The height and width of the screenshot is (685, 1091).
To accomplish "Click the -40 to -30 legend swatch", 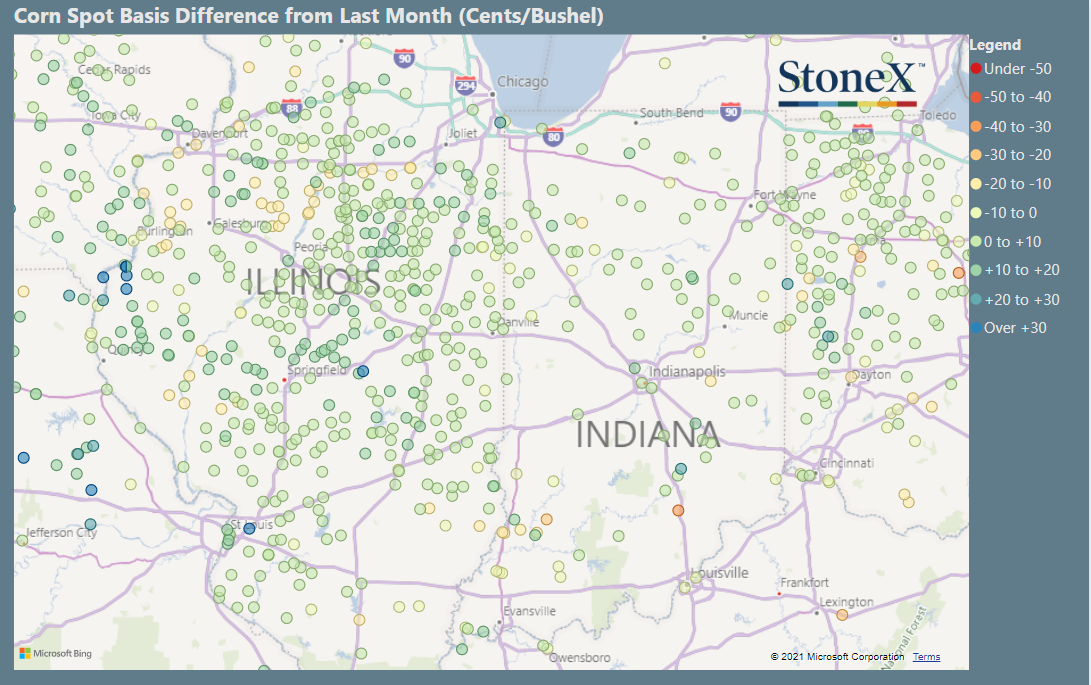I will point(976,126).
